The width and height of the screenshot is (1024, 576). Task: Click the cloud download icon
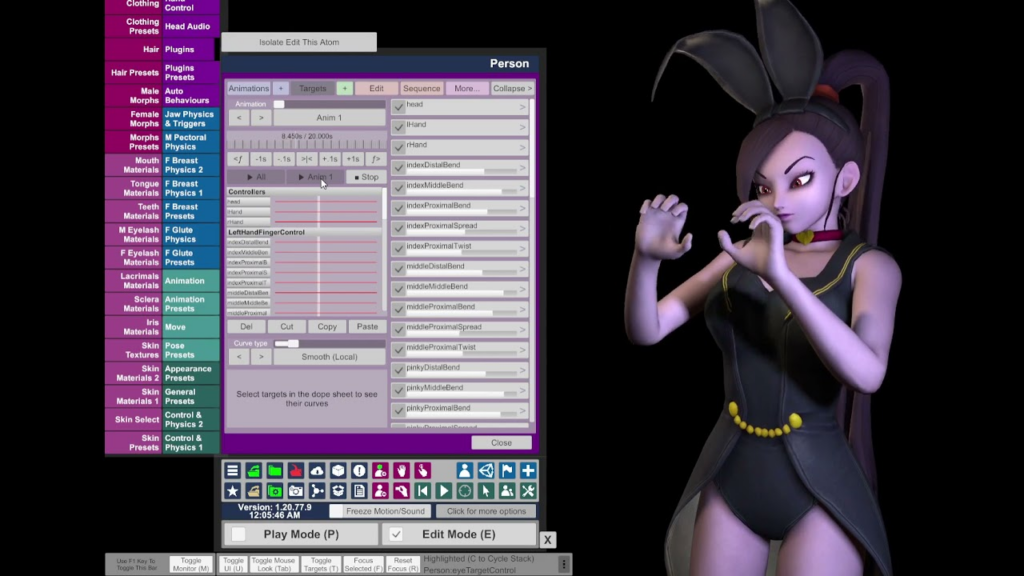(x=317, y=470)
